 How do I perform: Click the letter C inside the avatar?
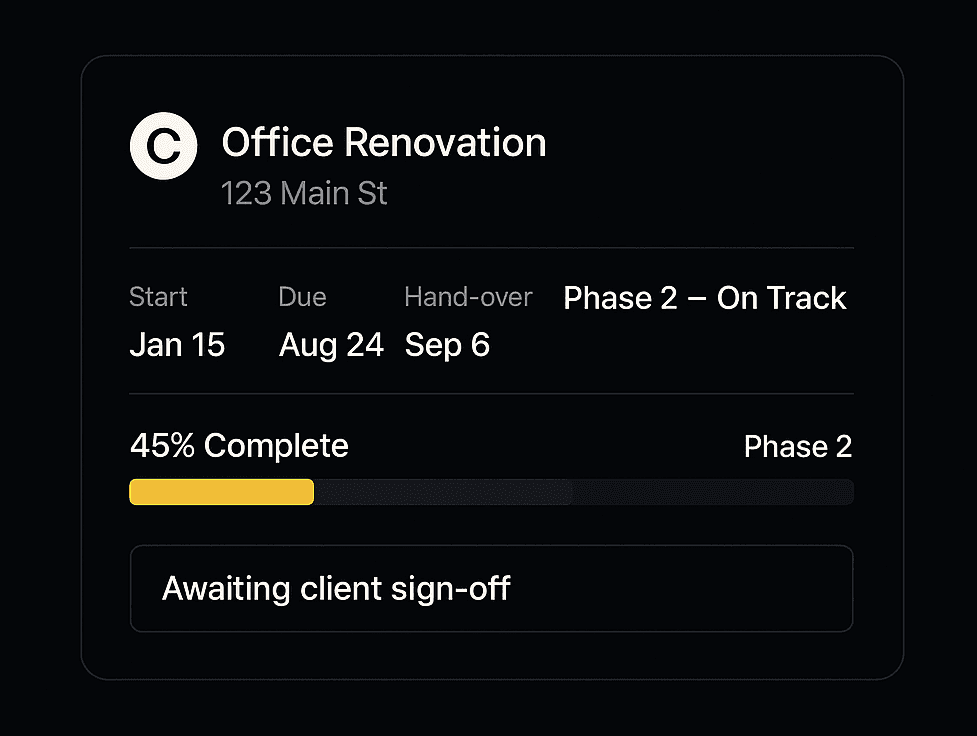click(x=164, y=146)
